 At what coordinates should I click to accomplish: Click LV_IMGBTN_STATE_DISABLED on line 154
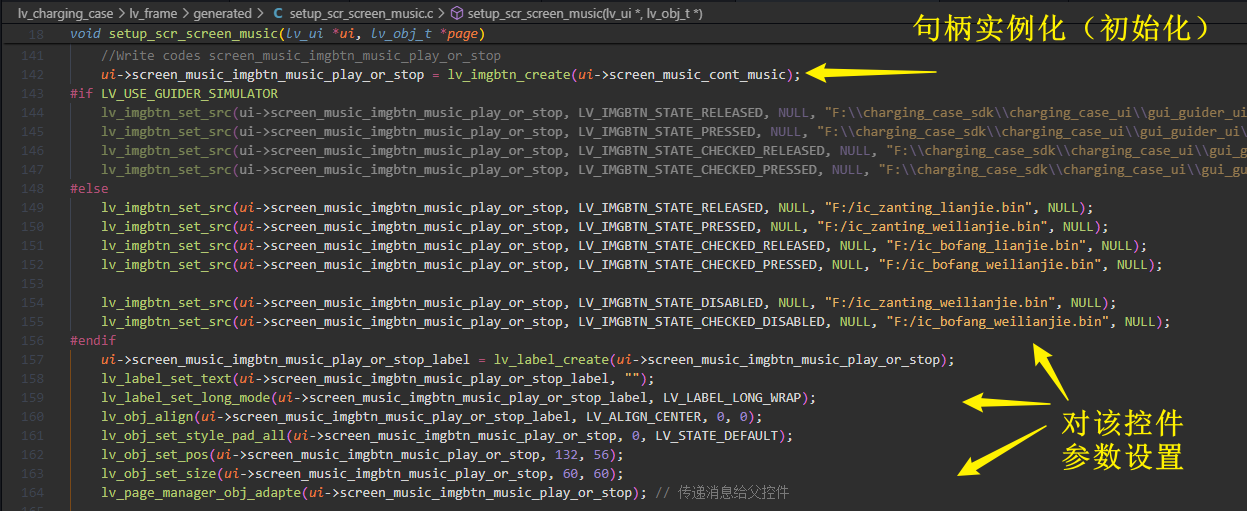(671, 302)
